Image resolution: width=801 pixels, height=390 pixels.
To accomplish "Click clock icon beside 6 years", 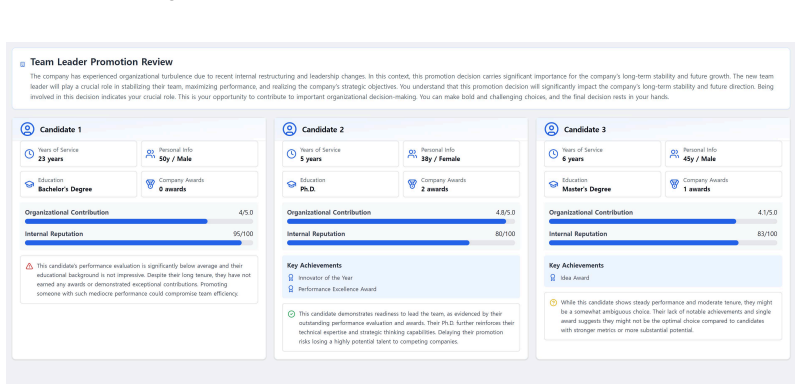I will (554, 154).
